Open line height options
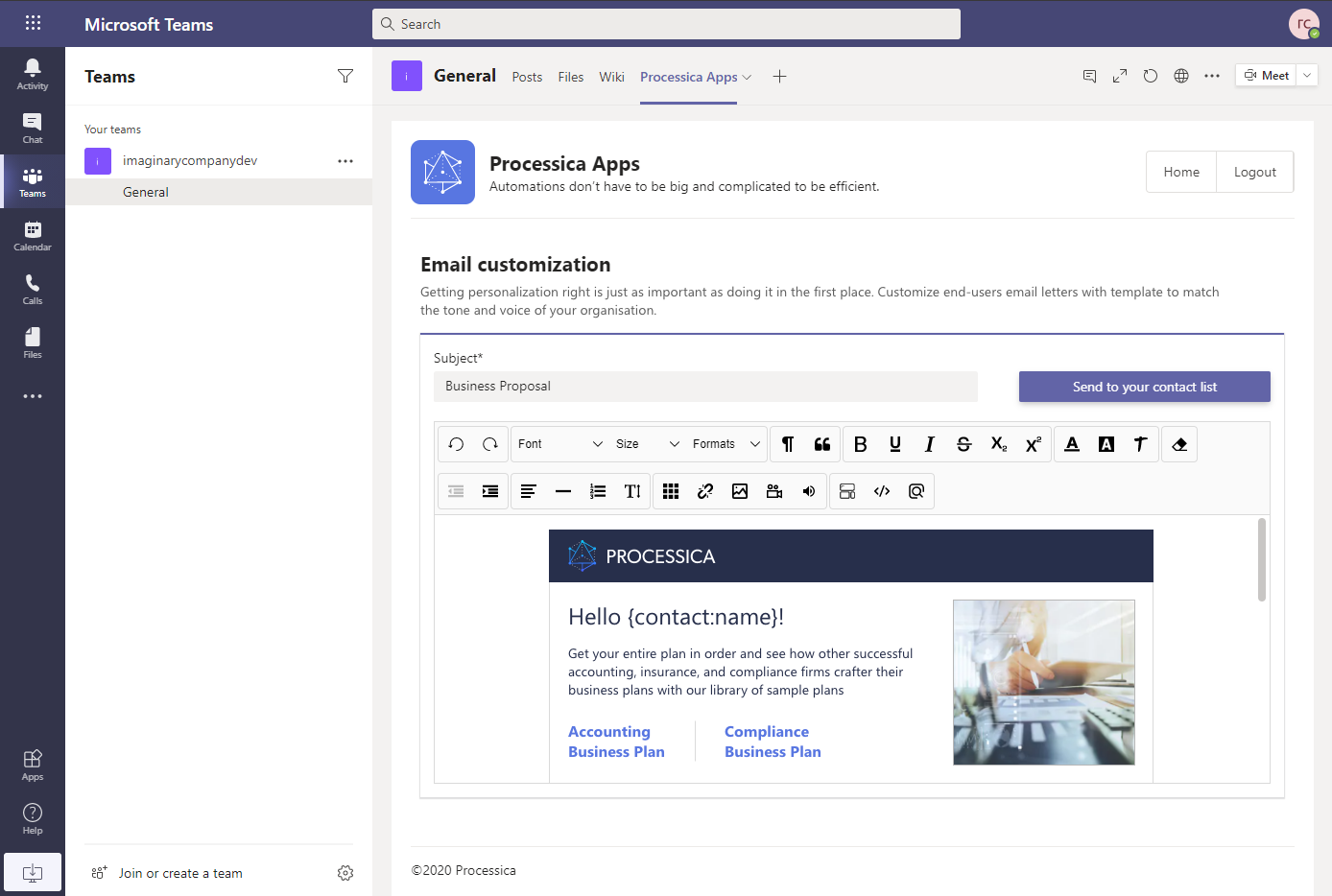 click(632, 491)
